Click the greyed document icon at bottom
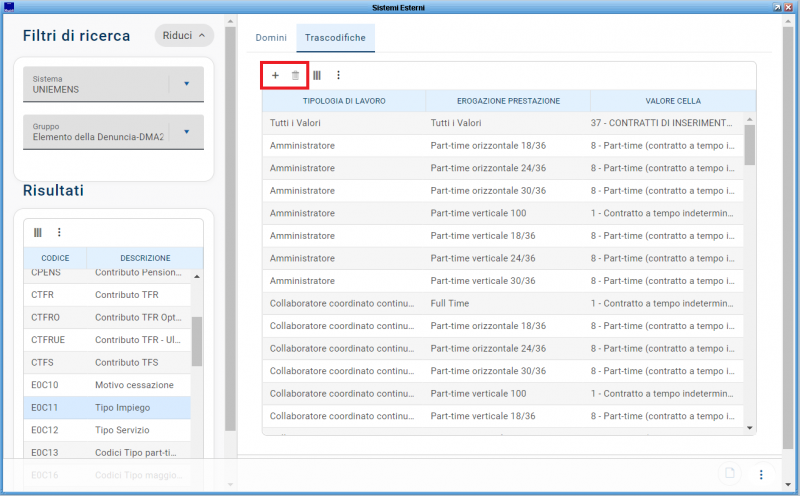800x496 pixels. pyautogui.click(x=730, y=473)
